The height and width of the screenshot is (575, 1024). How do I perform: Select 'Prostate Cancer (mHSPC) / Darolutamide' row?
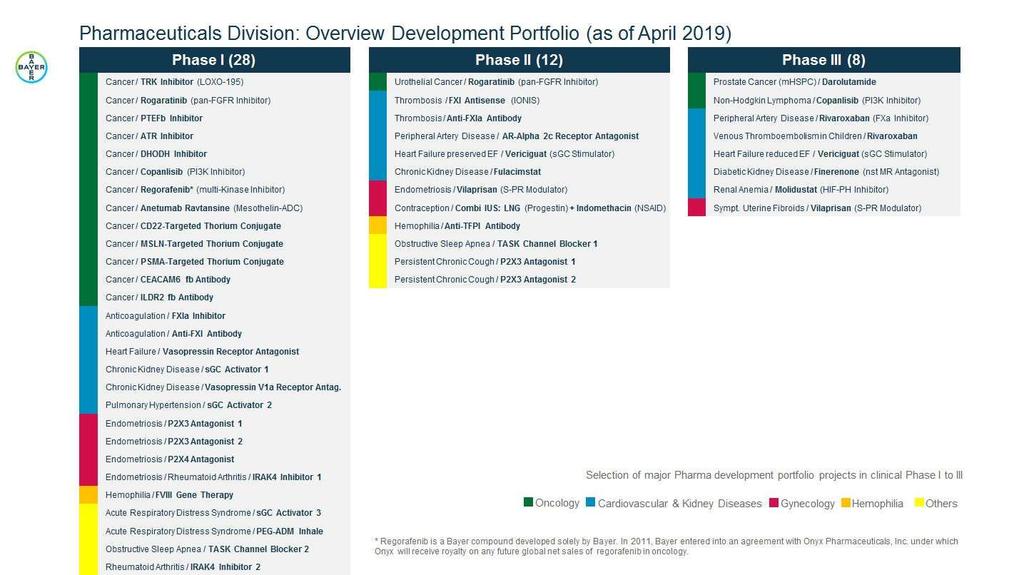pyautogui.click(x=824, y=82)
